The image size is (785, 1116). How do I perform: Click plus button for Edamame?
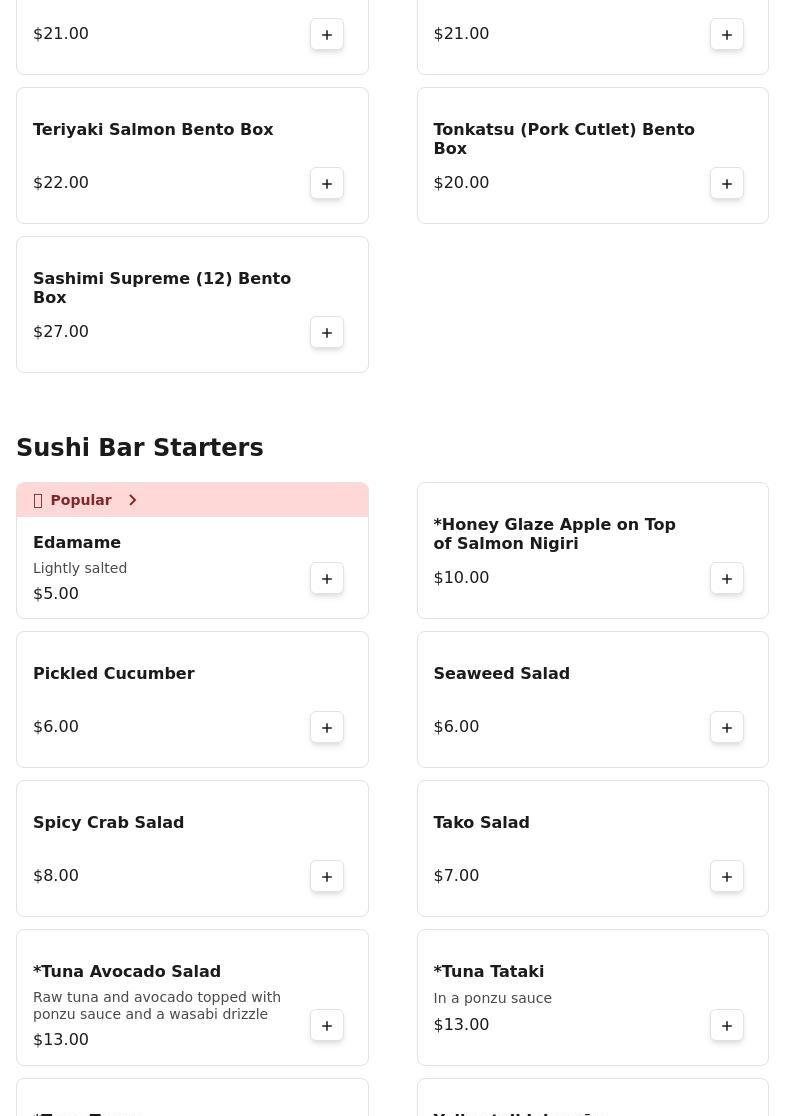pyautogui.click(x=327, y=578)
